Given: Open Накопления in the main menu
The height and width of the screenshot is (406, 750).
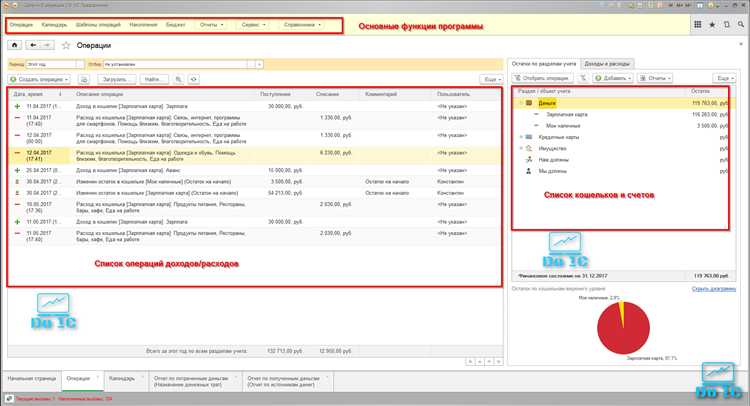Looking at the screenshot, I should [143, 24].
